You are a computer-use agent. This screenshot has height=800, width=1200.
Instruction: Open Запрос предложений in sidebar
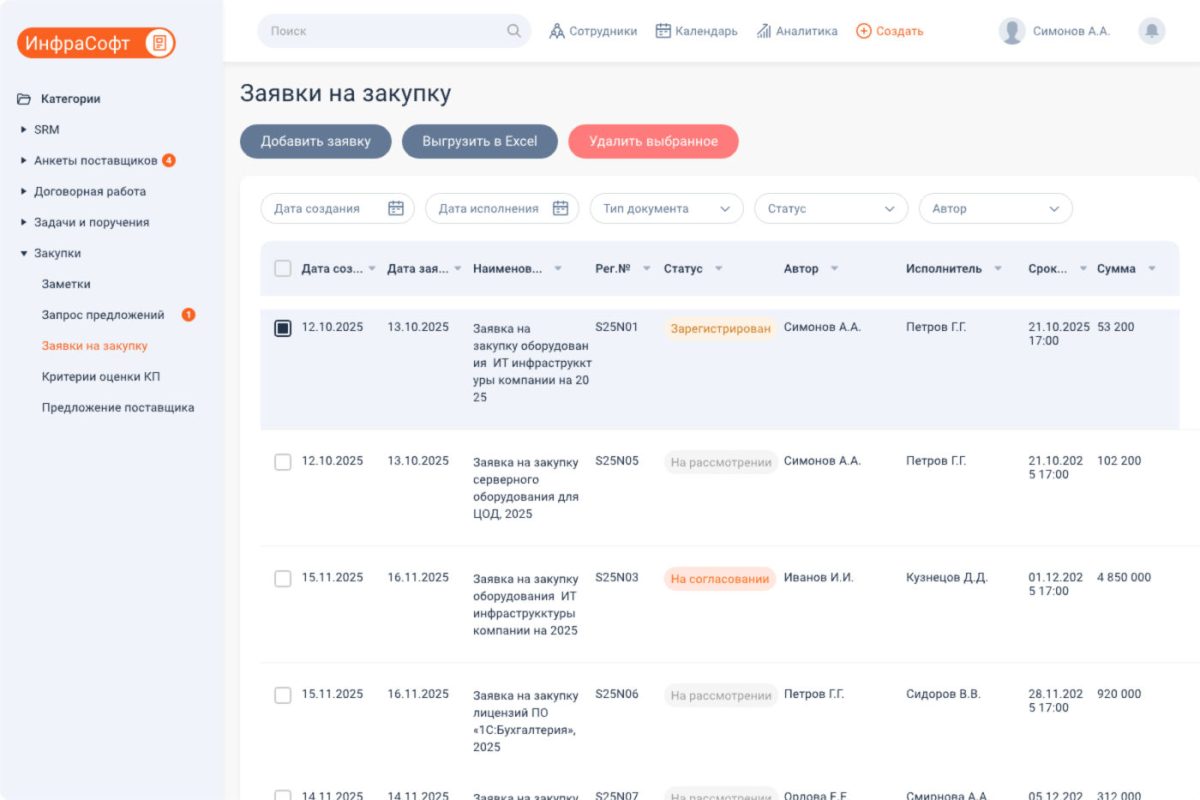click(x=103, y=315)
